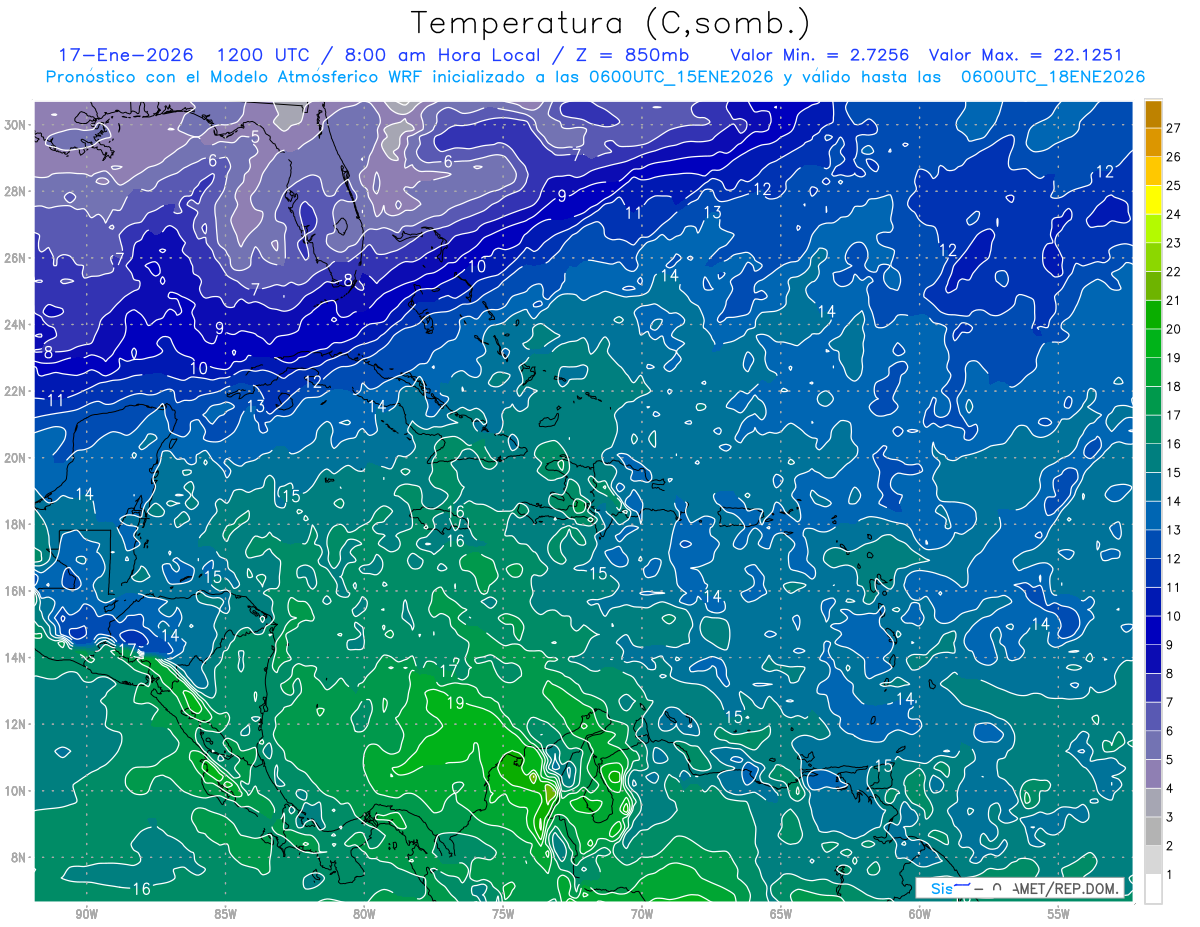Click the colorbar scale label '12'
The image size is (1200, 927).
[x=1174, y=559]
